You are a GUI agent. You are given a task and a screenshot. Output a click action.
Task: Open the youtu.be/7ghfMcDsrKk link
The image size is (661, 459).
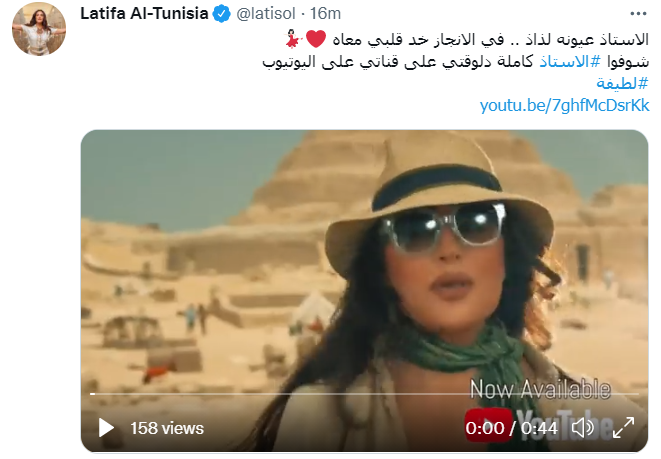pyautogui.click(x=564, y=105)
